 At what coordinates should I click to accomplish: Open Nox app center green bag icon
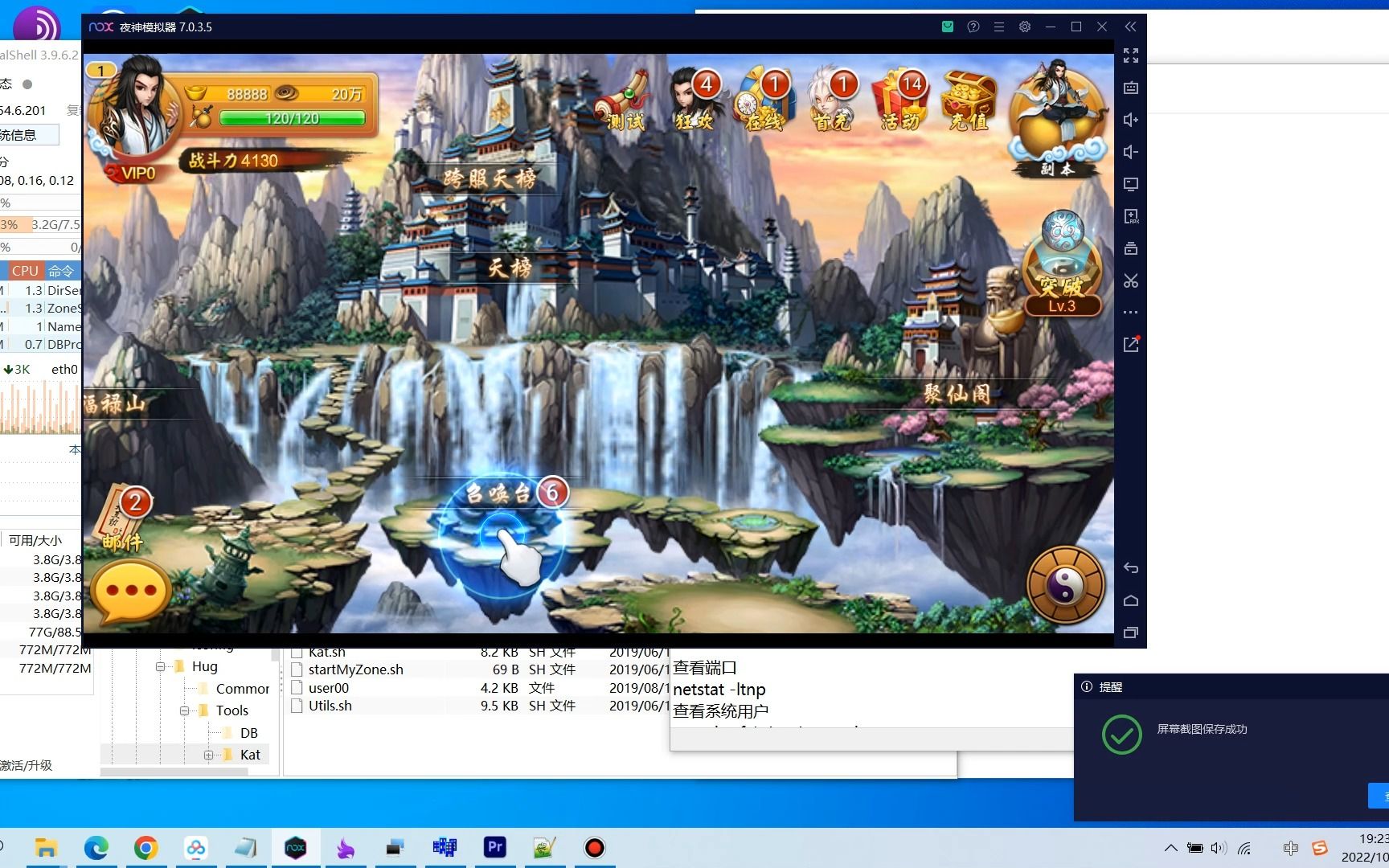pos(948,27)
